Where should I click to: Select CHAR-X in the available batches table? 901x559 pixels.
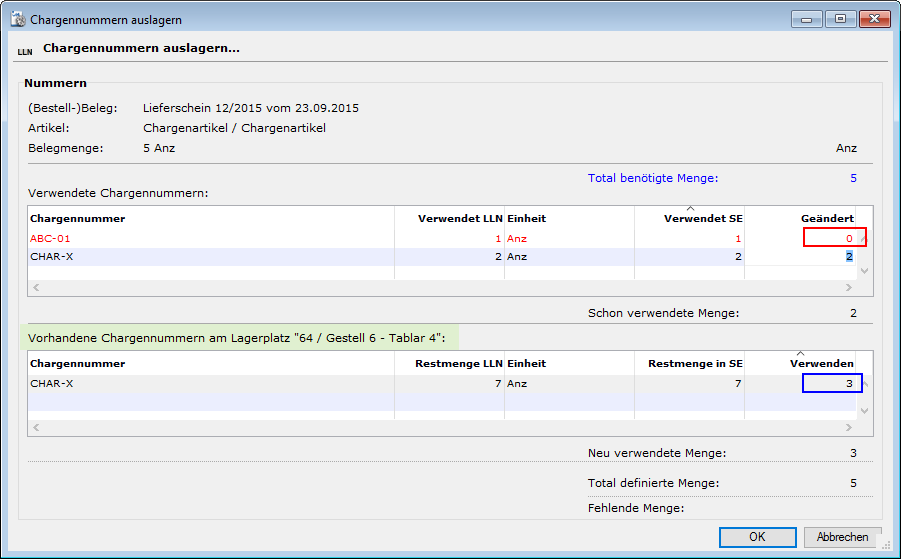tap(50, 383)
